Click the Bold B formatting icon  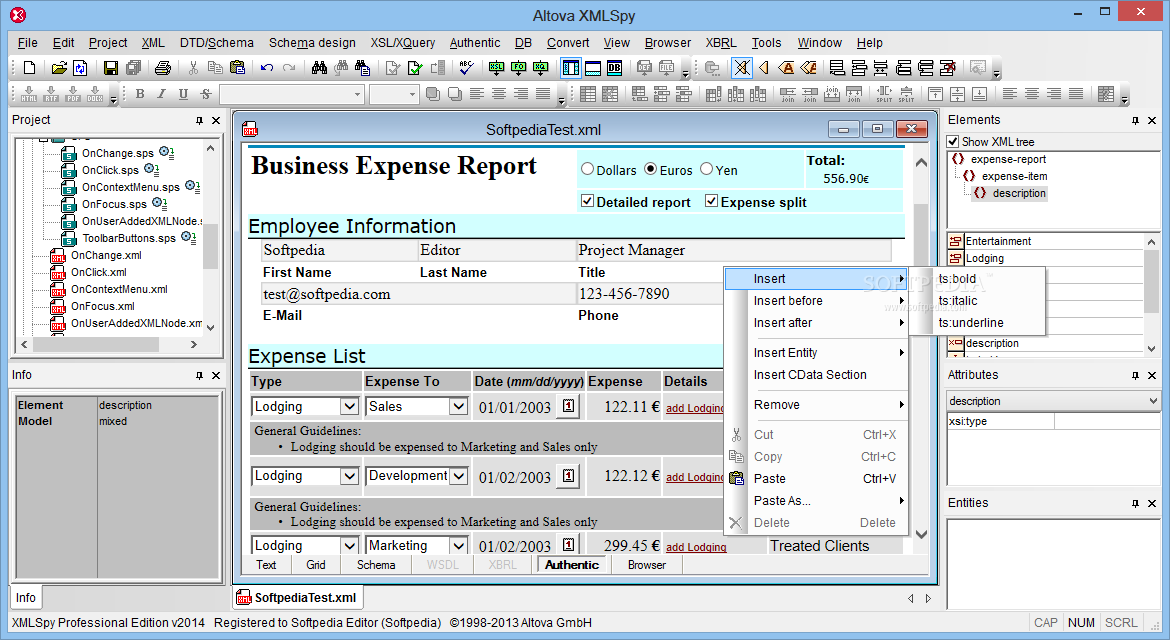click(x=140, y=94)
